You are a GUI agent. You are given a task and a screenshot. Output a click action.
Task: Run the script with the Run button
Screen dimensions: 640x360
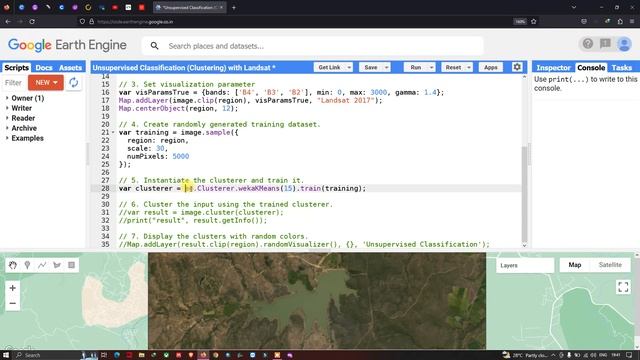coord(416,67)
